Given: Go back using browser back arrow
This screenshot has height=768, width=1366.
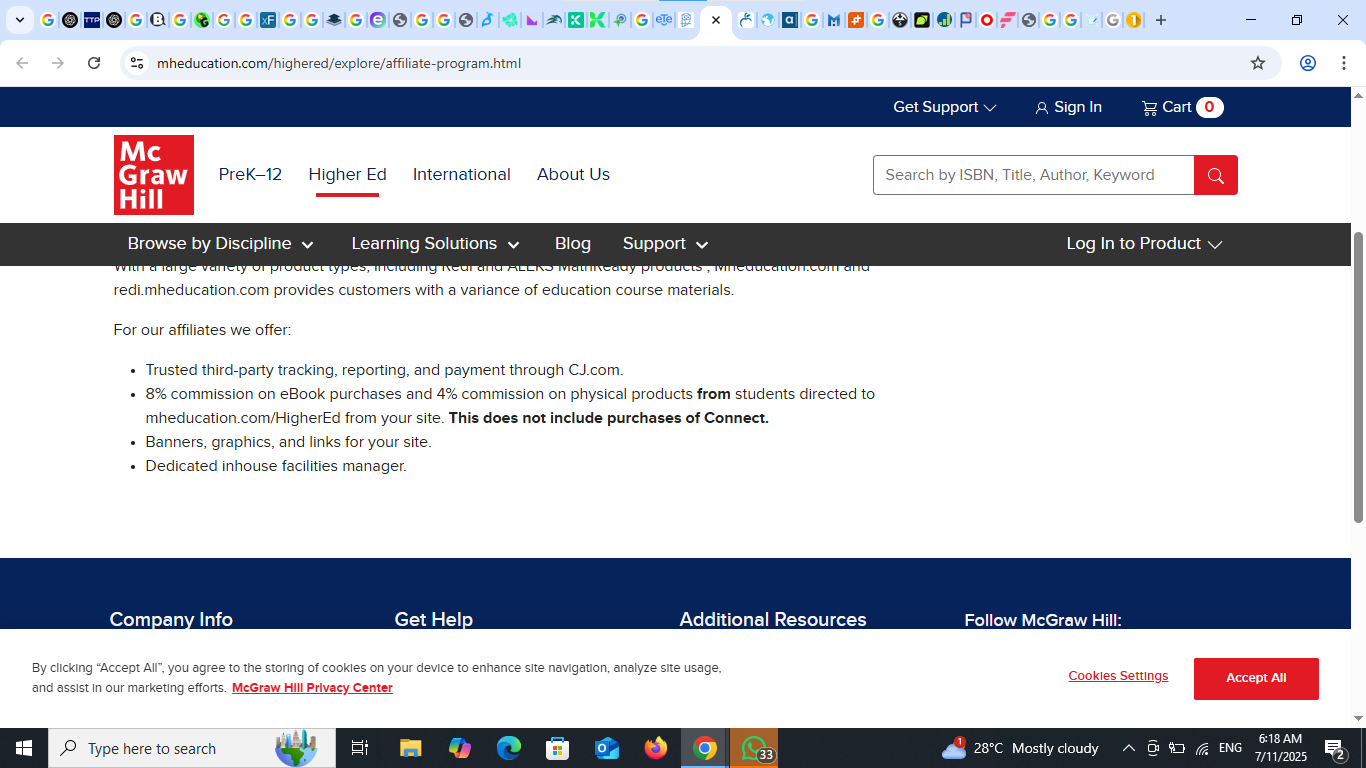Looking at the screenshot, I should click(x=22, y=63).
